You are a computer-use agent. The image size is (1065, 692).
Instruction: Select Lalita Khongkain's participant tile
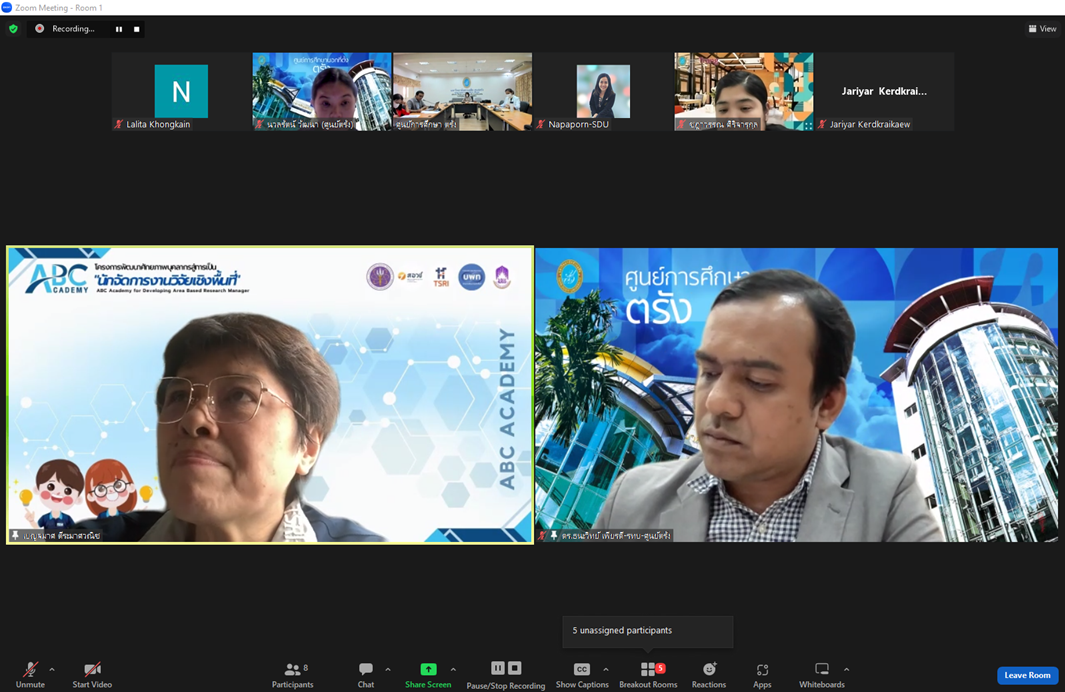[181, 92]
